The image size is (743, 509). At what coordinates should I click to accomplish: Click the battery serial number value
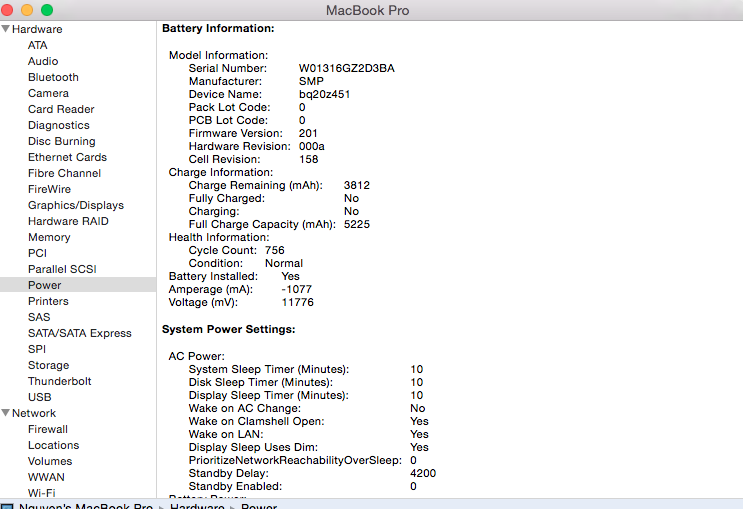(x=346, y=68)
